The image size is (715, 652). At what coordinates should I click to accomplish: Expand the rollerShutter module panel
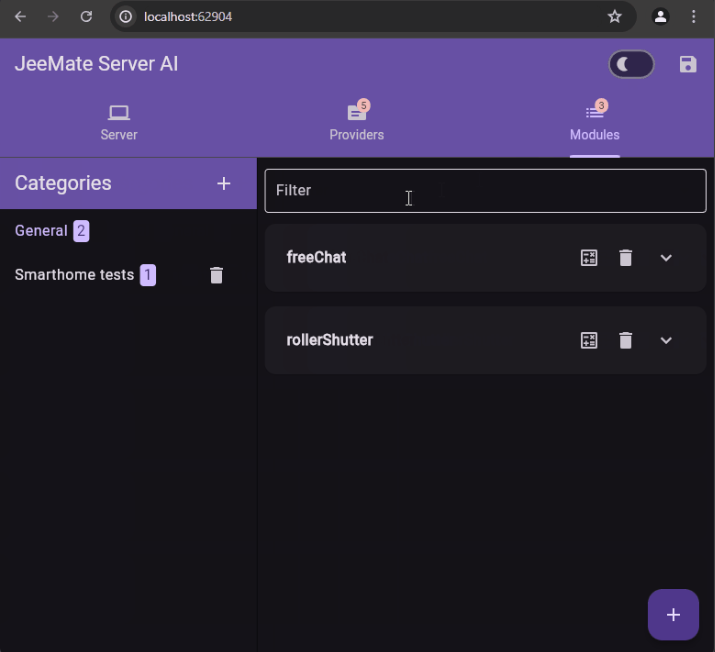click(666, 341)
